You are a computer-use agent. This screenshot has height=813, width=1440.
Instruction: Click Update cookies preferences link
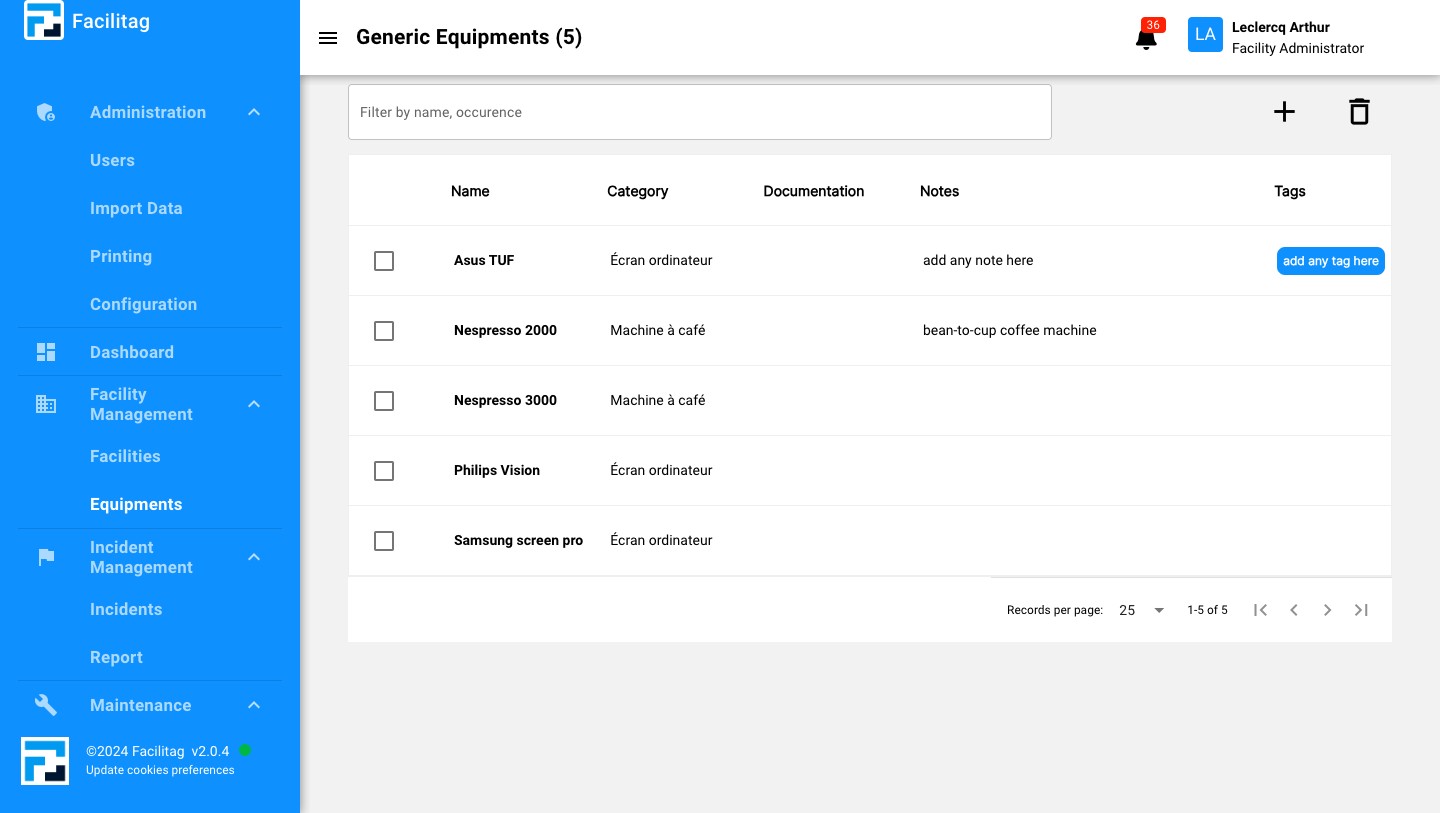(x=160, y=770)
